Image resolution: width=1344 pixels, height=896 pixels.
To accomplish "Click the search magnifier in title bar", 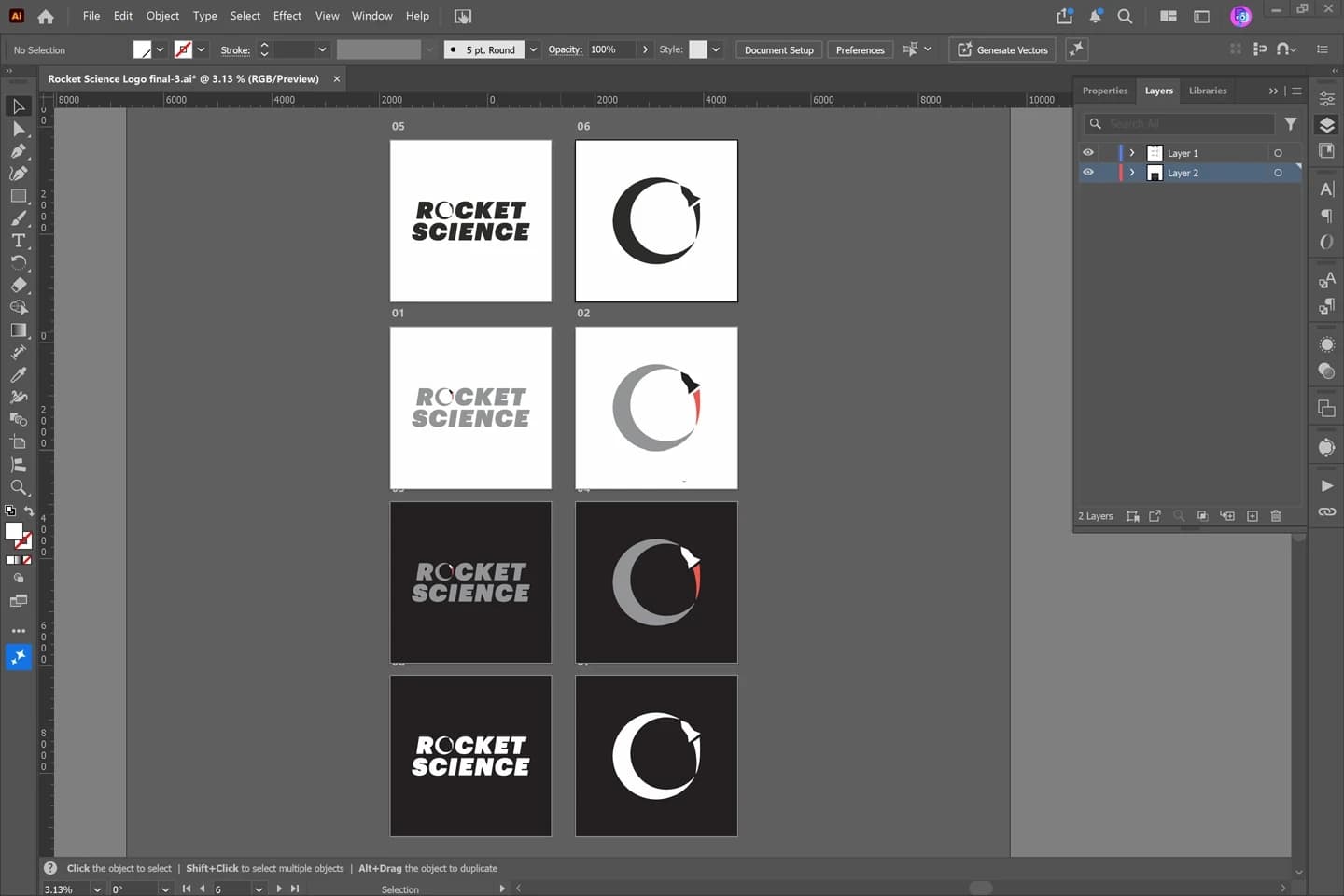I will (1125, 16).
